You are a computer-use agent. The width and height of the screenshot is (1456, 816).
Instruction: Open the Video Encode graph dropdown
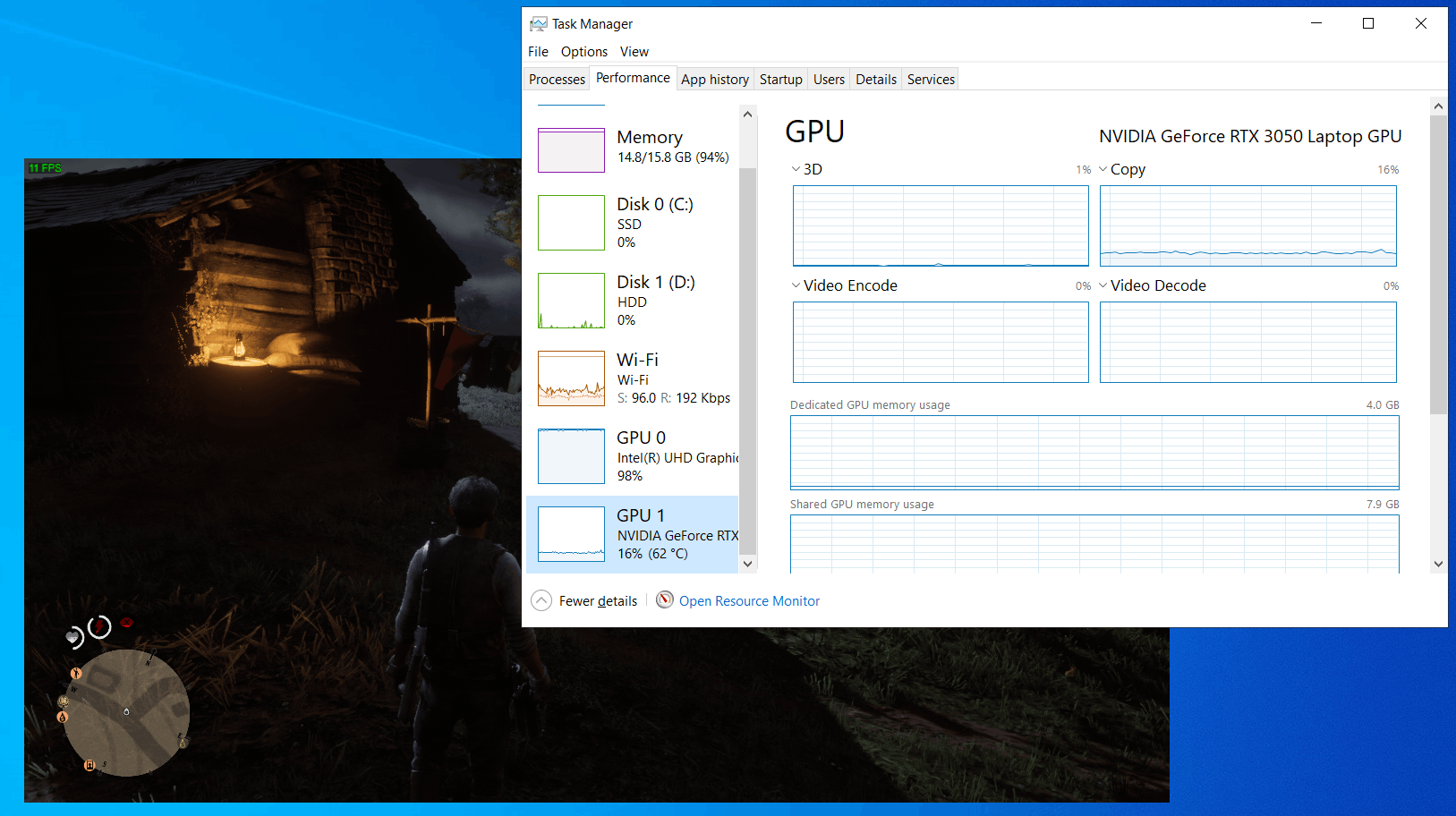pyautogui.click(x=796, y=285)
